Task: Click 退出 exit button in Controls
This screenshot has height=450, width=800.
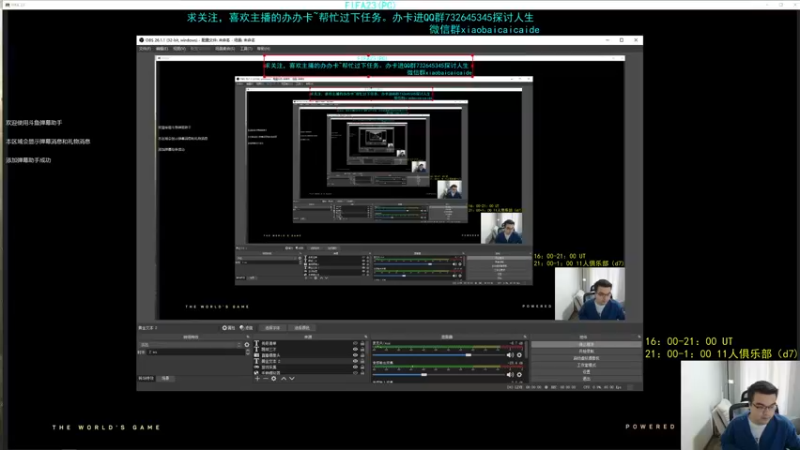Action: click(x=585, y=379)
